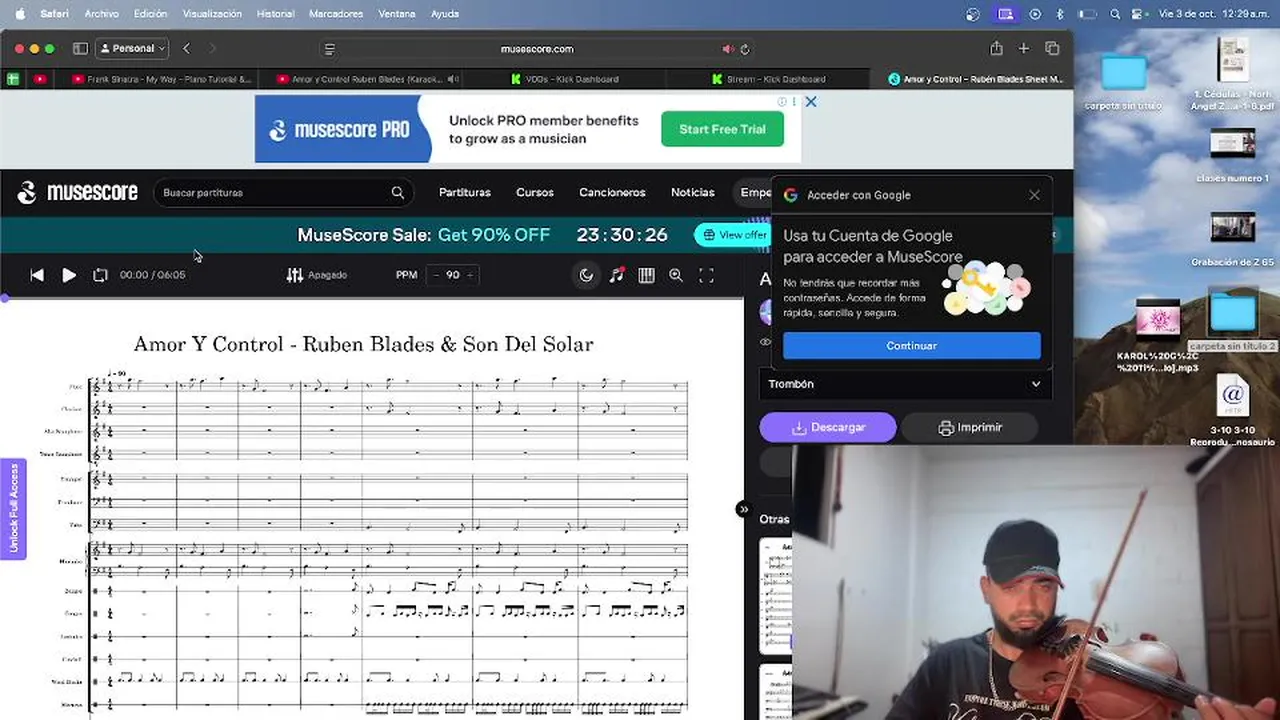This screenshot has width=1280, height=720.
Task: Click the playback progress bar start marker
Action: (x=5, y=298)
